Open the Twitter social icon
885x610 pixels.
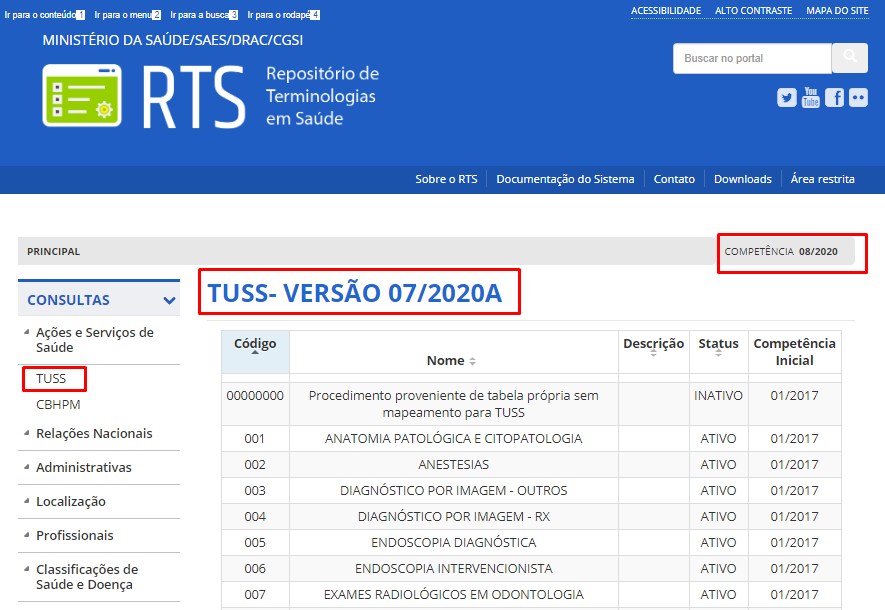click(787, 97)
